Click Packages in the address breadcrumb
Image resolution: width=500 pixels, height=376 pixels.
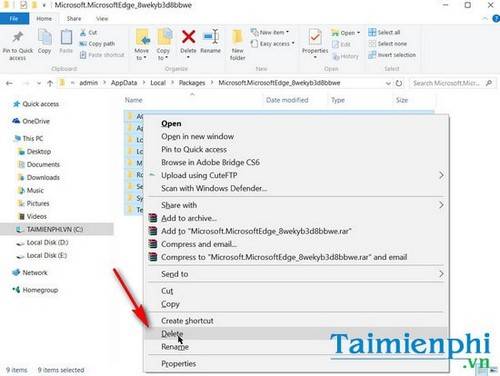coord(192,83)
